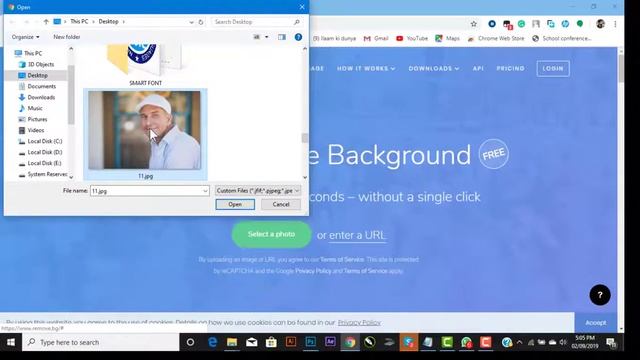Viewport: 640px width, 360px height.
Task: Accept the cookie notice
Action: pos(596,322)
